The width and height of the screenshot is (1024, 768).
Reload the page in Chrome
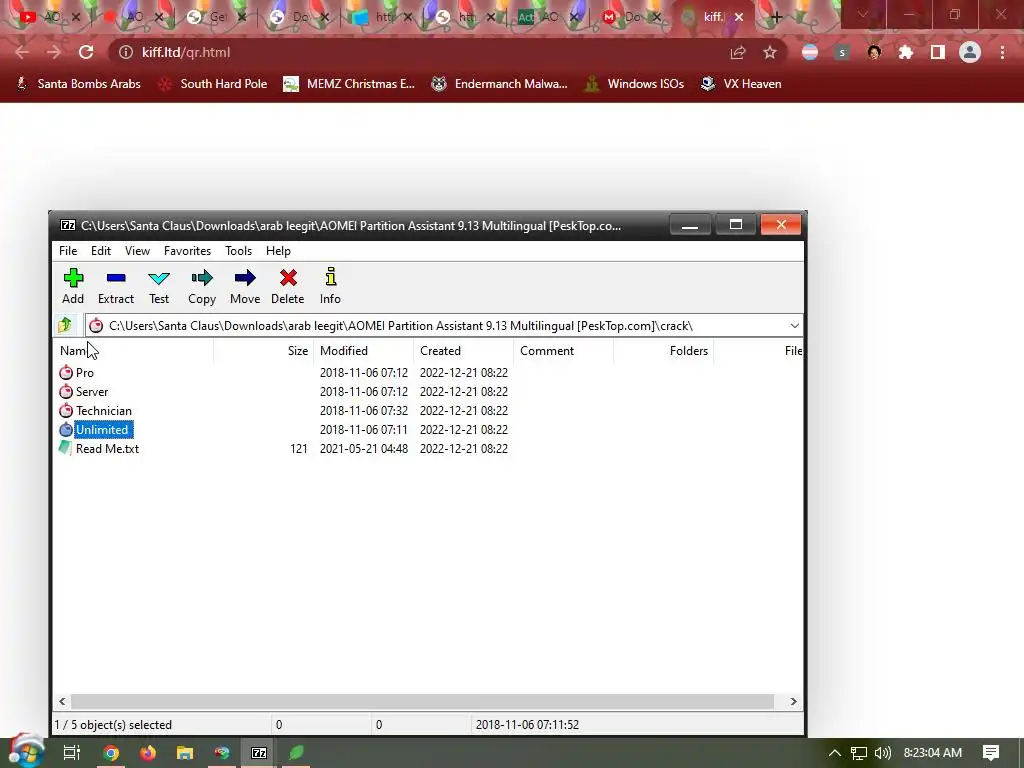[86, 52]
